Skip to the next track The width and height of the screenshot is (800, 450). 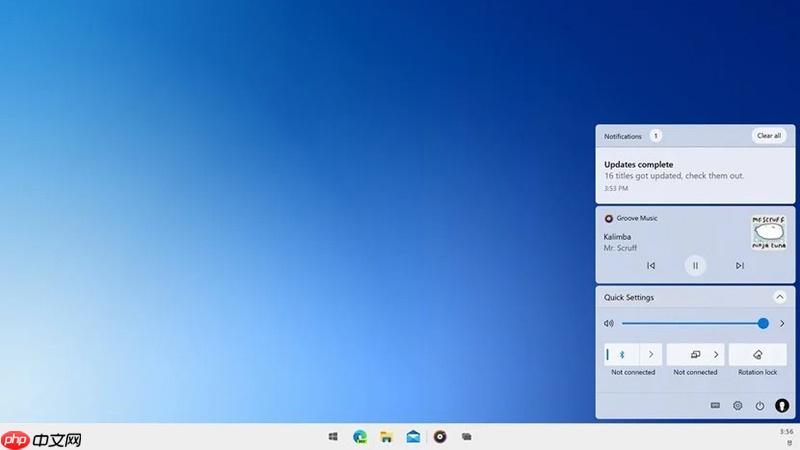tap(740, 265)
